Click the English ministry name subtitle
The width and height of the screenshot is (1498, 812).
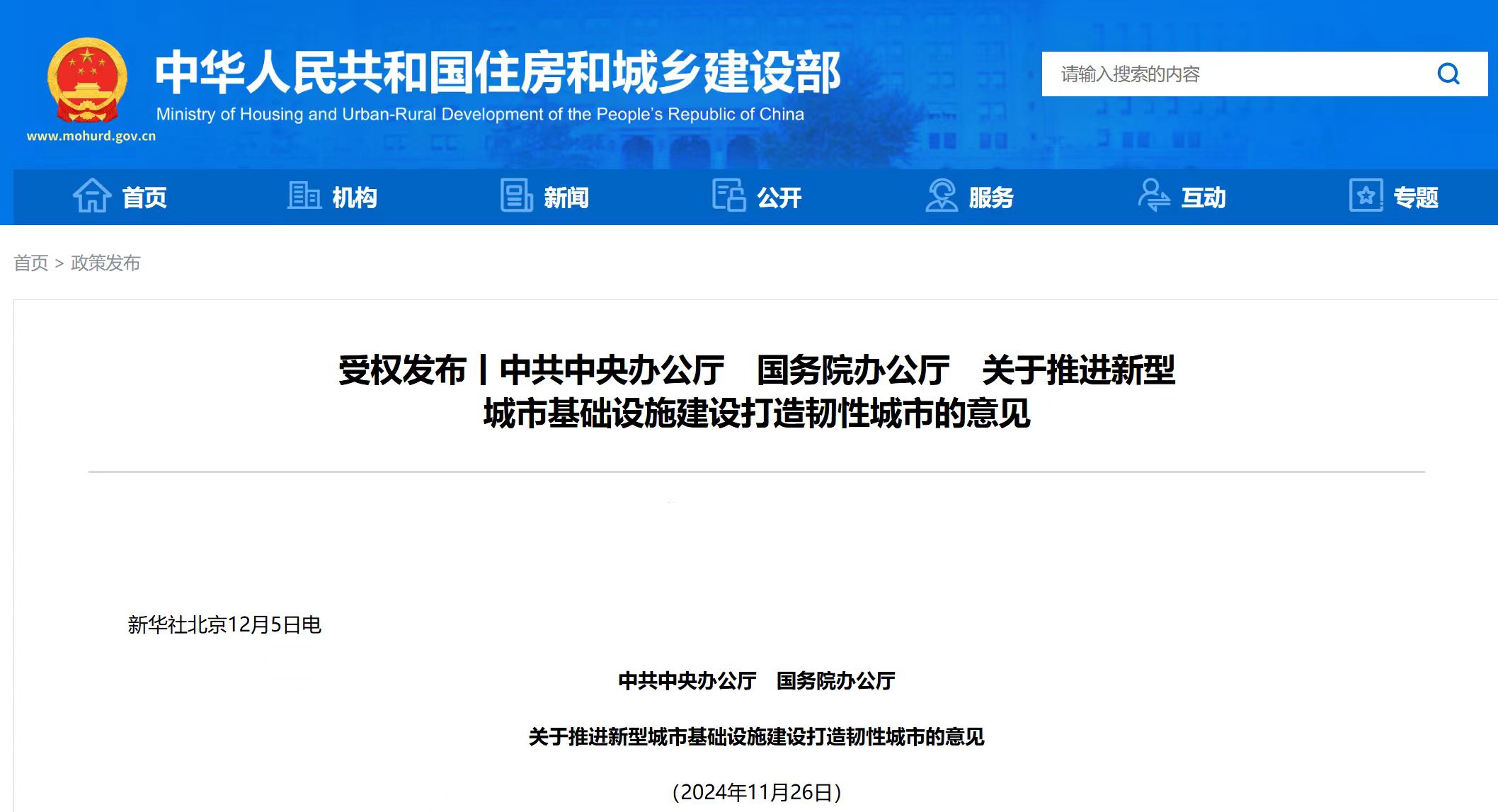click(x=480, y=114)
